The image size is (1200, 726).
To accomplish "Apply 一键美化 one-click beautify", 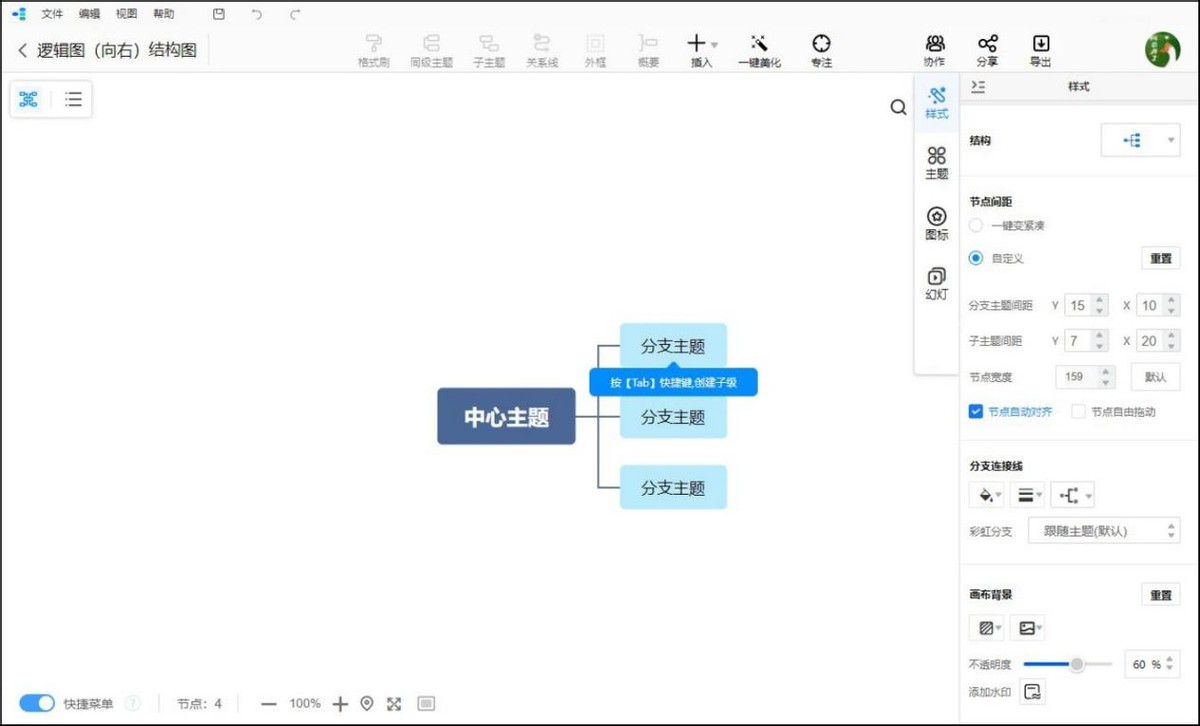I will pos(760,47).
